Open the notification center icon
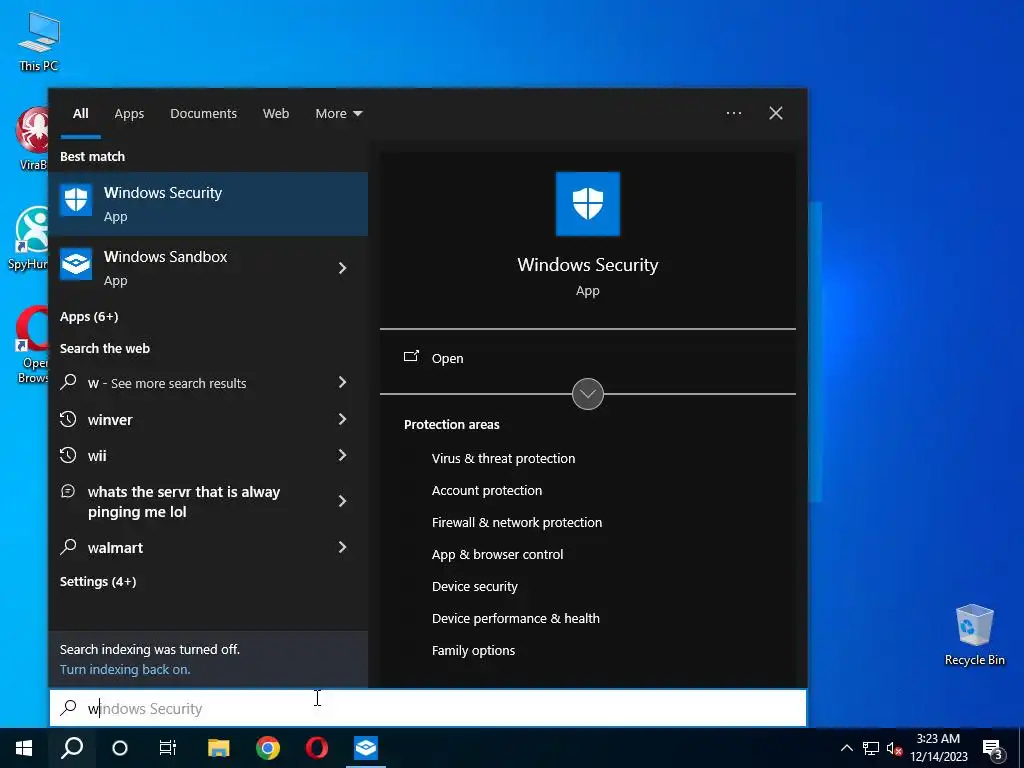The image size is (1024, 768). point(993,749)
